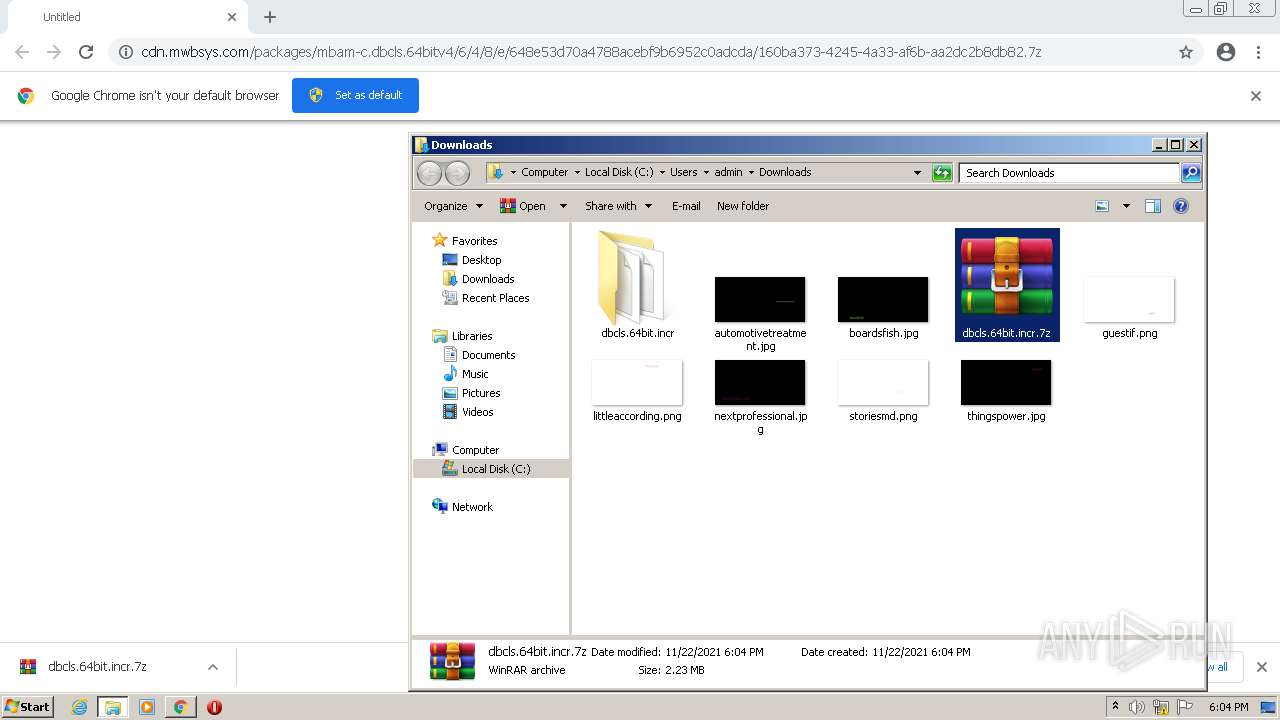Open Windows Media Player from the taskbar

pos(147,707)
